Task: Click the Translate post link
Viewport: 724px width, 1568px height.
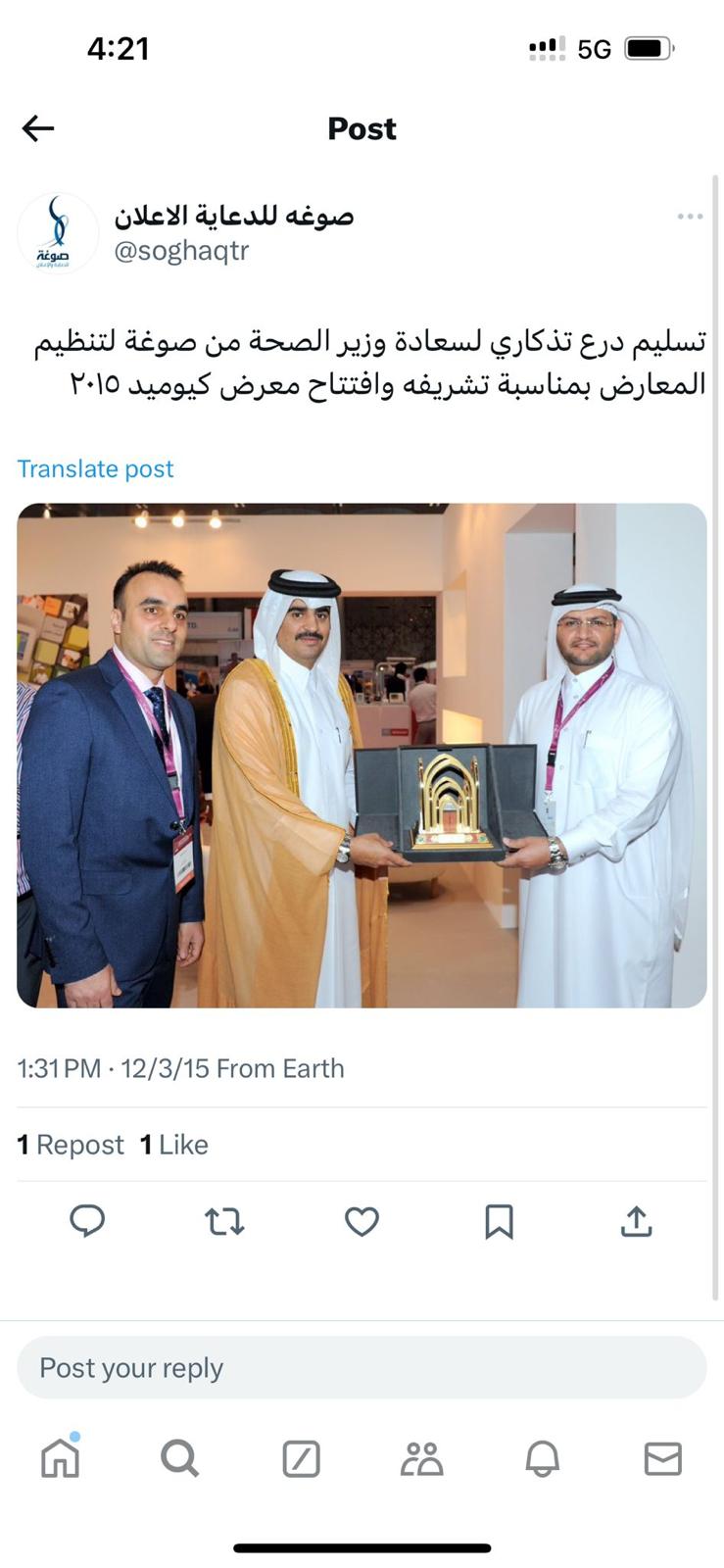Action: pos(95,468)
